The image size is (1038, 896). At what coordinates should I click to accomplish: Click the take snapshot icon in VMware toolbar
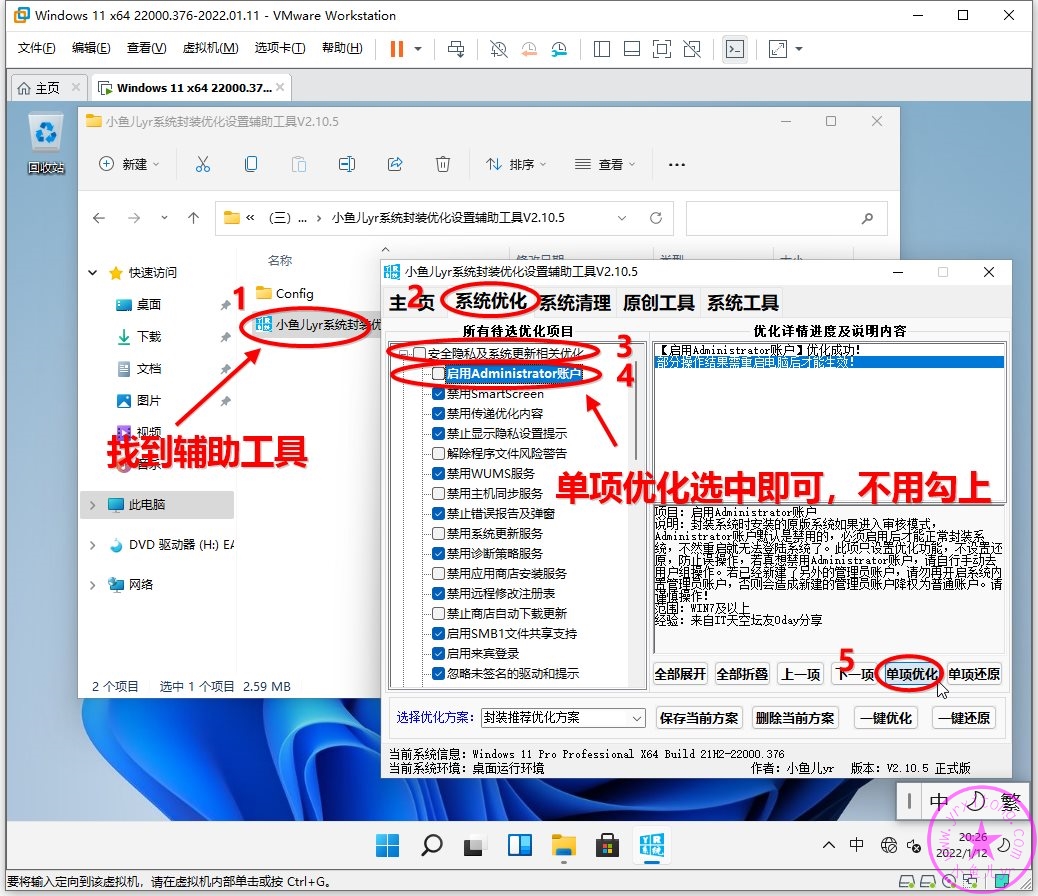pos(498,49)
